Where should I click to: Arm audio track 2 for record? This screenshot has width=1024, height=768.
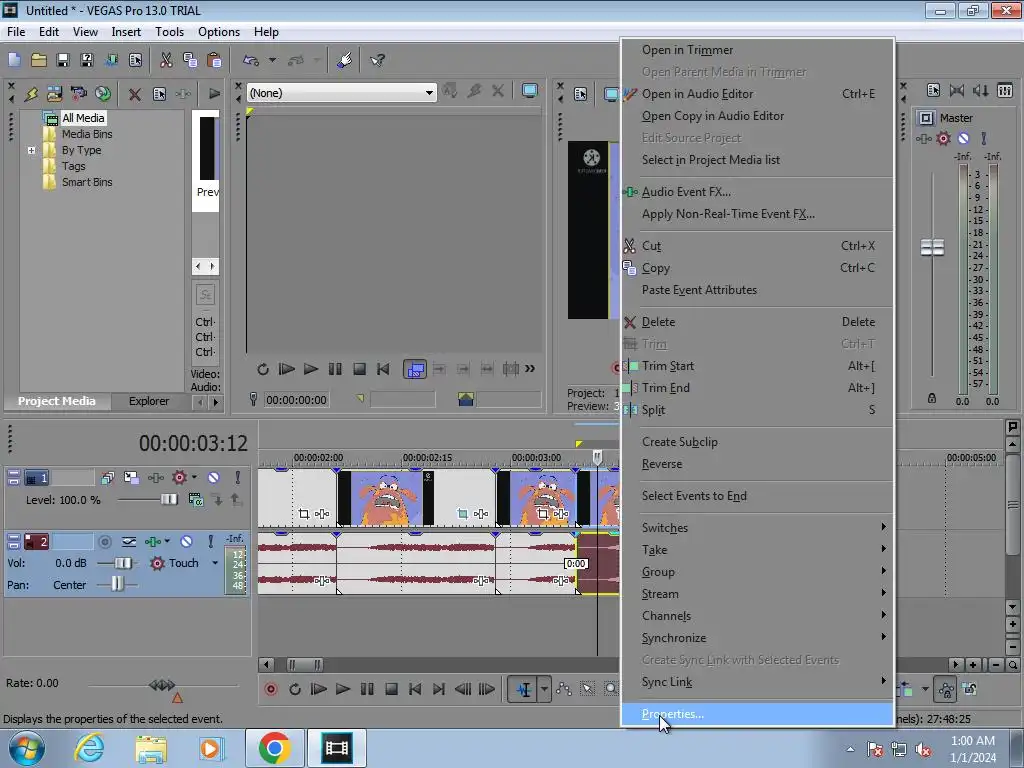[104, 541]
